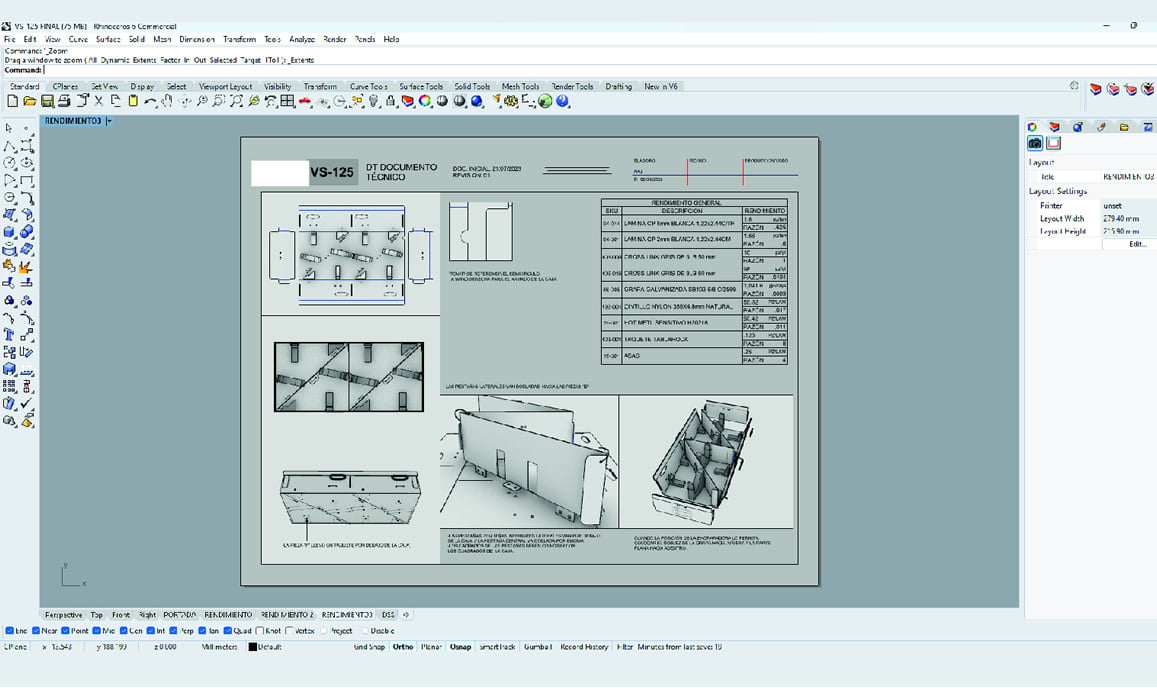Image resolution: width=1157 pixels, height=688 pixels.
Task: Toggle the Near osnap checkbox
Action: point(36,631)
